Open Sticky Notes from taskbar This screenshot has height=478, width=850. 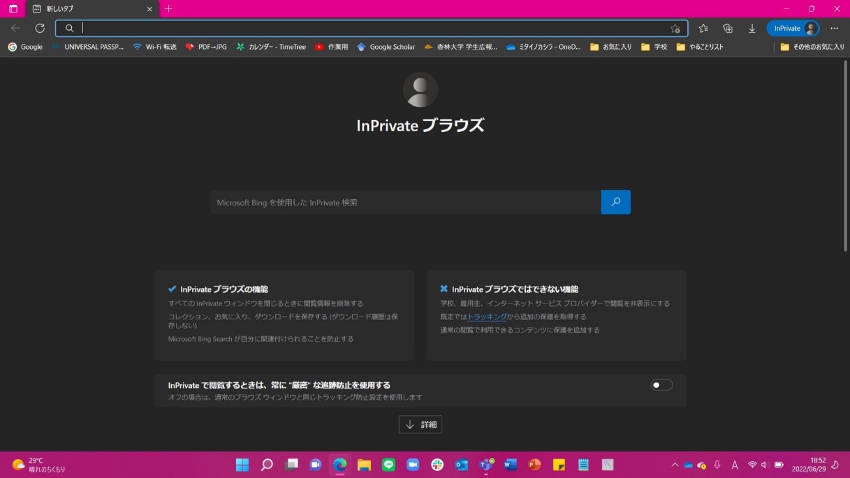pyautogui.click(x=559, y=464)
